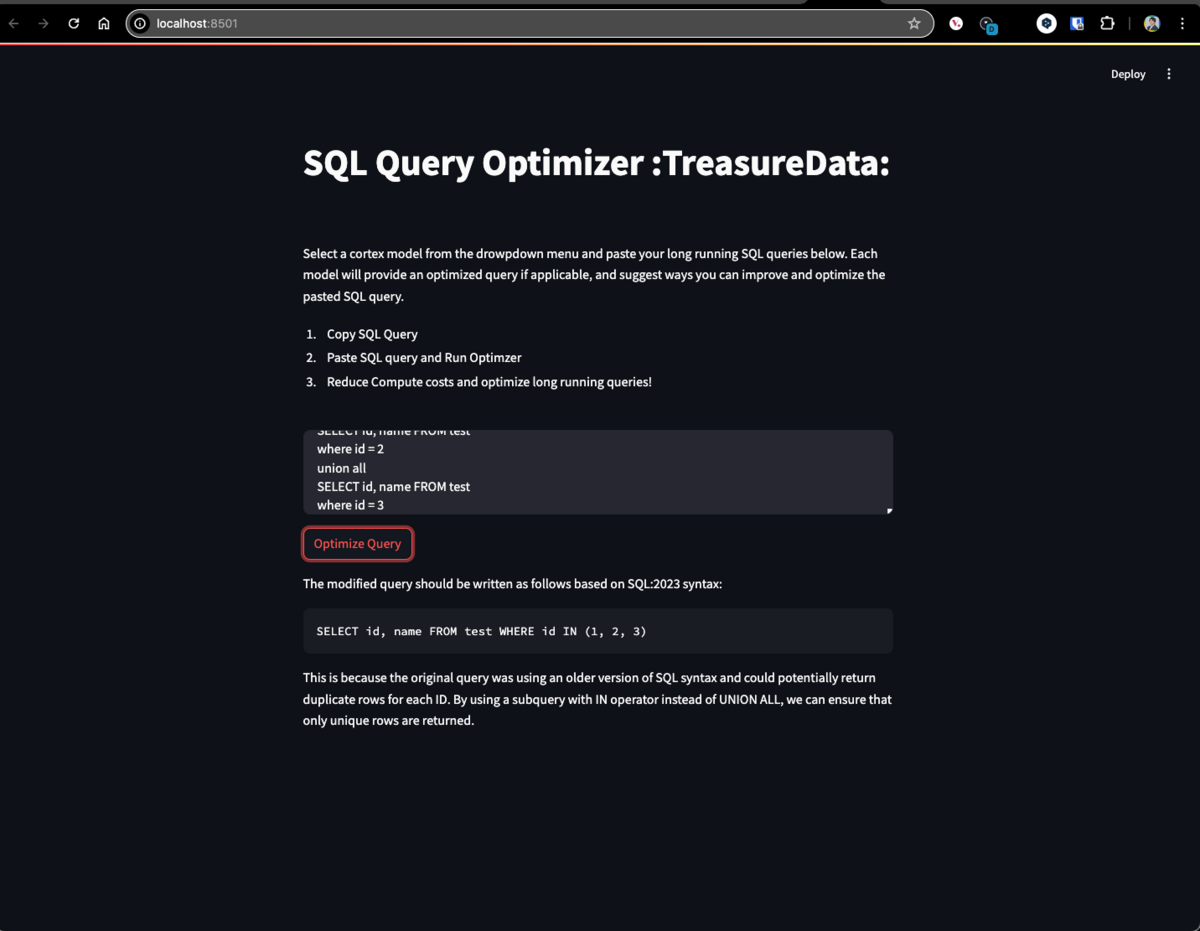Image resolution: width=1200 pixels, height=931 pixels.
Task: Click the localhost:8501 address bar
Action: pos(530,23)
